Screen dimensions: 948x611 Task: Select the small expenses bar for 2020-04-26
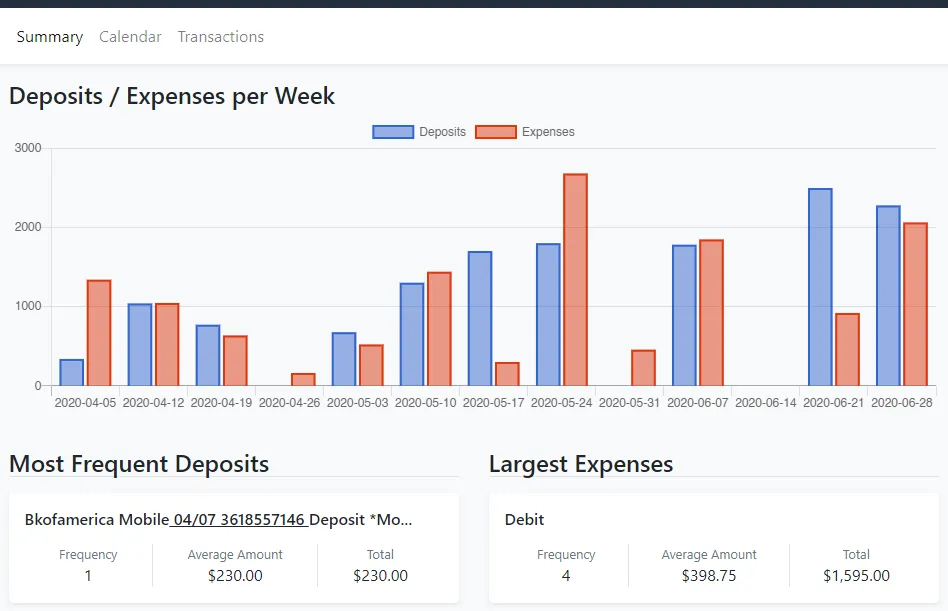[303, 380]
